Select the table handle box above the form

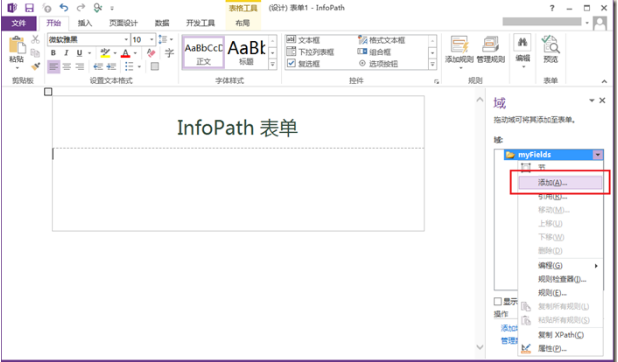48,92
